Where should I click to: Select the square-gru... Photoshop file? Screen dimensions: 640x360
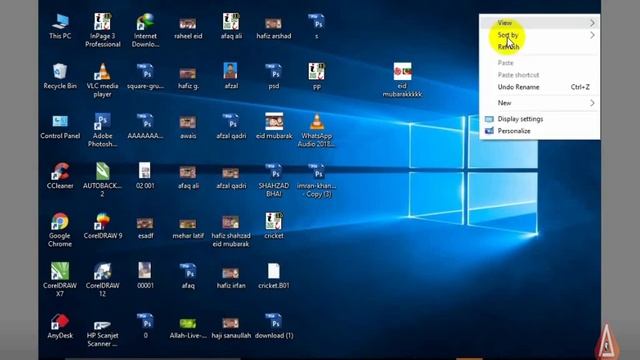point(145,76)
